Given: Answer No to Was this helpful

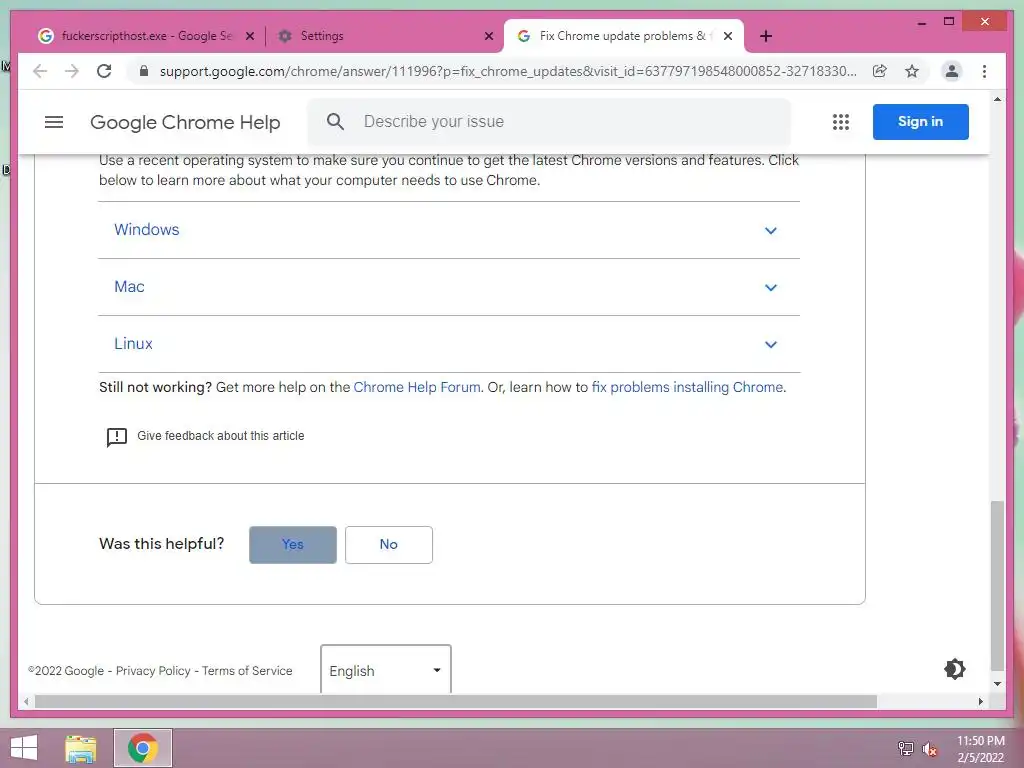Looking at the screenshot, I should tap(389, 545).
